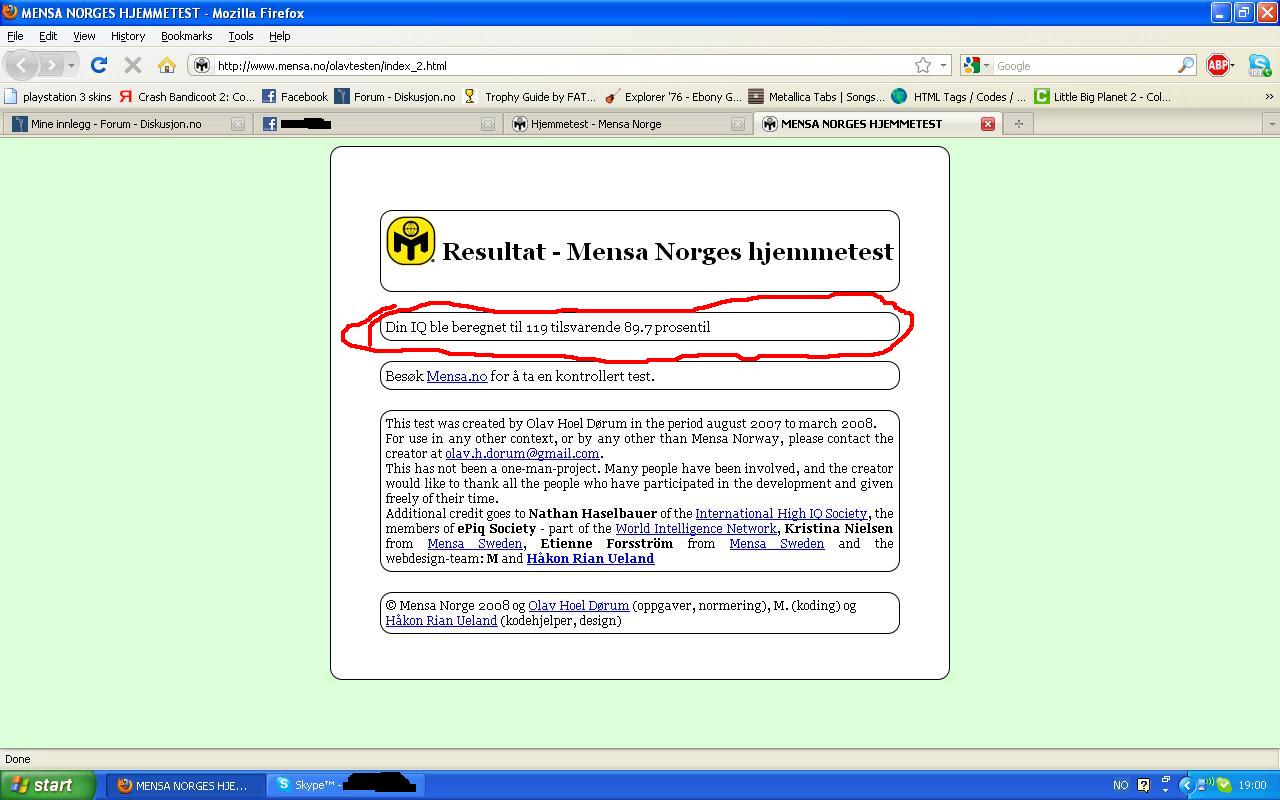
Task: Open HTML Tags / Codes bookmark
Action: click(x=958, y=97)
